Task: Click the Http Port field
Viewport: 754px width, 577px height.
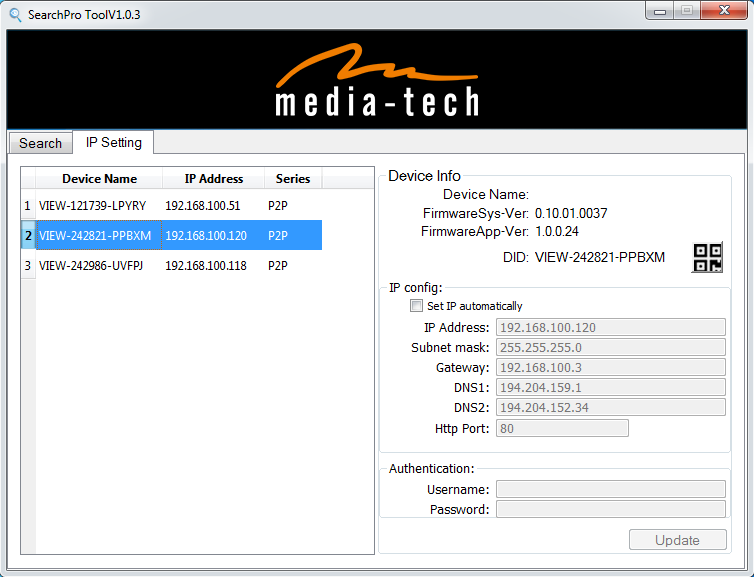Action: pos(562,428)
